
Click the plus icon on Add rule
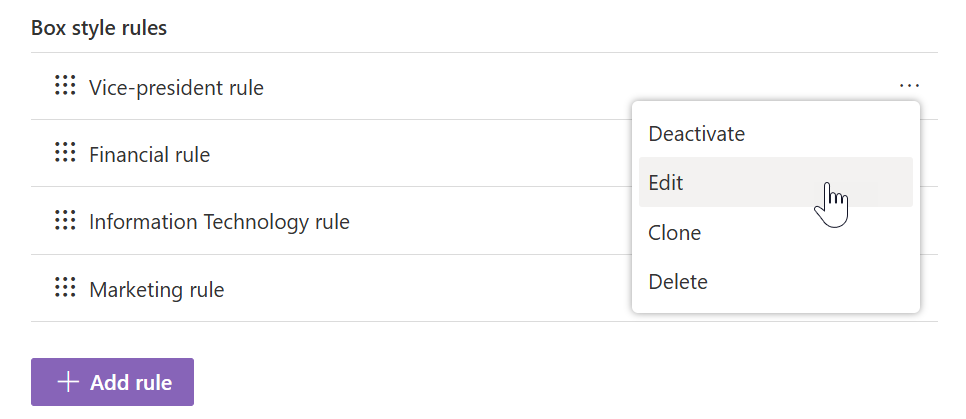(x=68, y=382)
